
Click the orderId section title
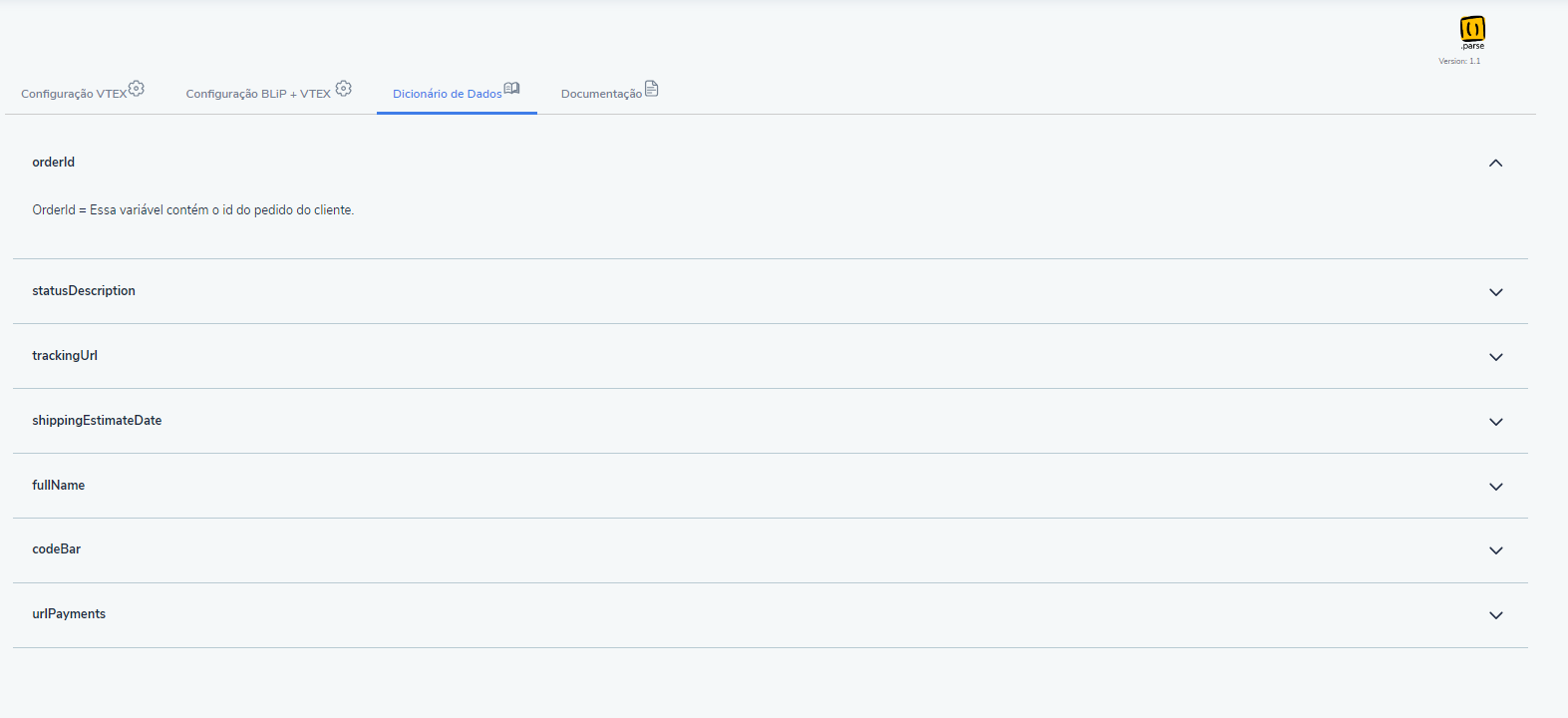54,163
